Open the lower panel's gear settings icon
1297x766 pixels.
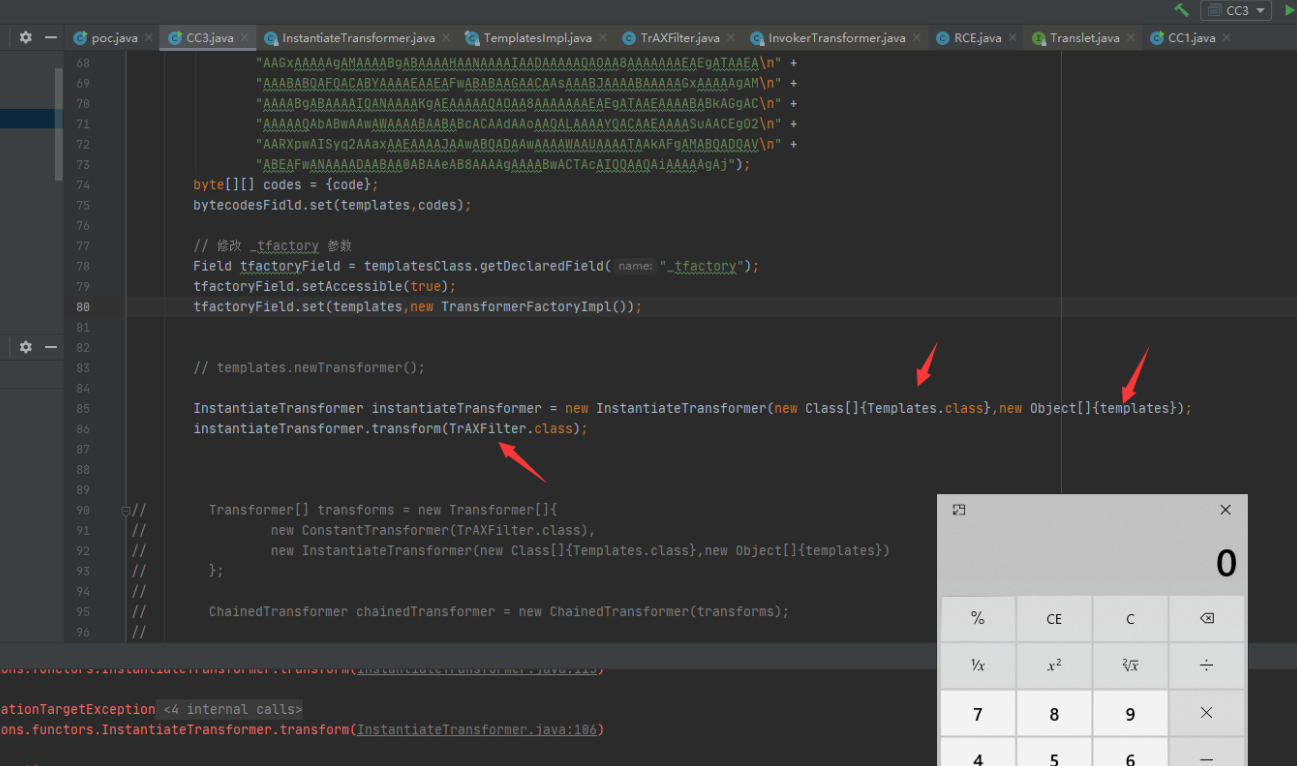coord(25,347)
